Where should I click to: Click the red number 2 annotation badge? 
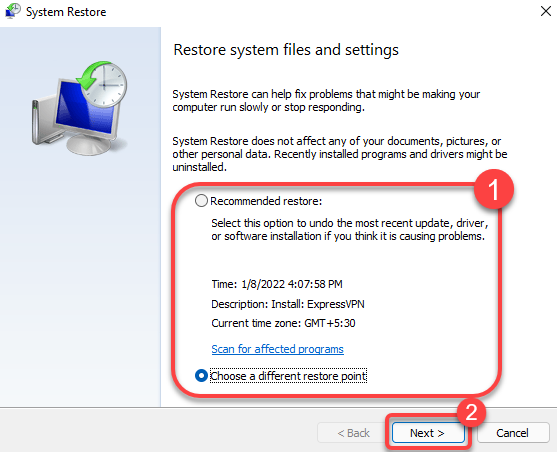point(471,412)
